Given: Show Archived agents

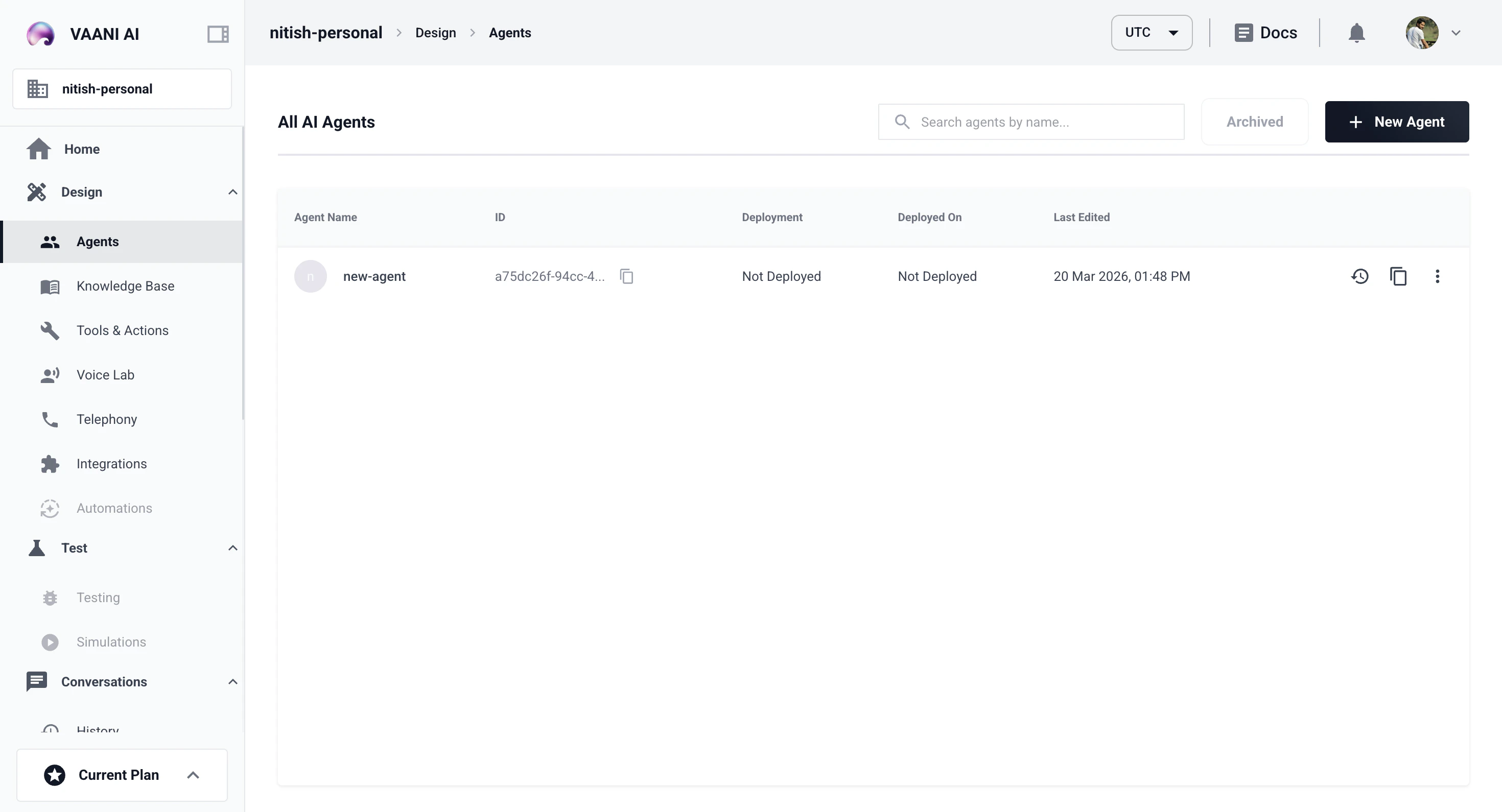Looking at the screenshot, I should (1254, 122).
